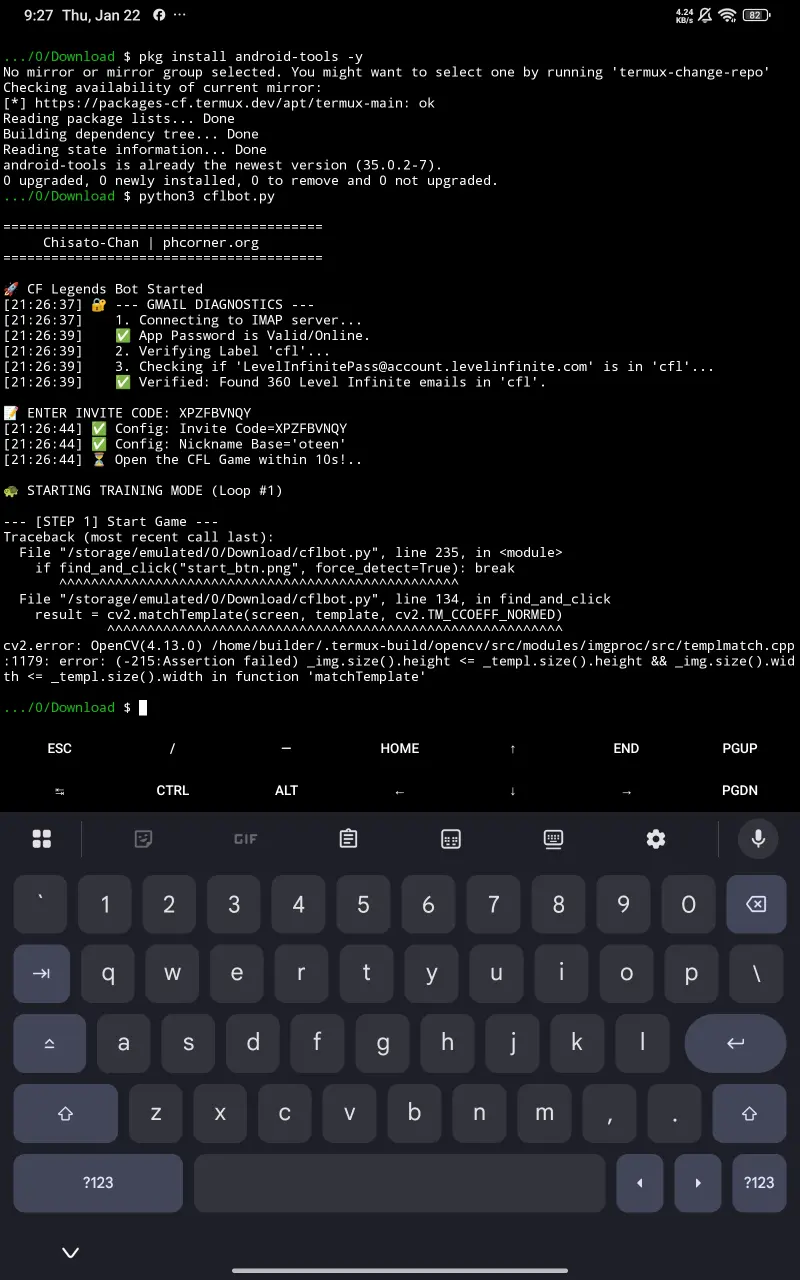Open the GIF search panel
The width and height of the screenshot is (800, 1280).
[x=246, y=839]
